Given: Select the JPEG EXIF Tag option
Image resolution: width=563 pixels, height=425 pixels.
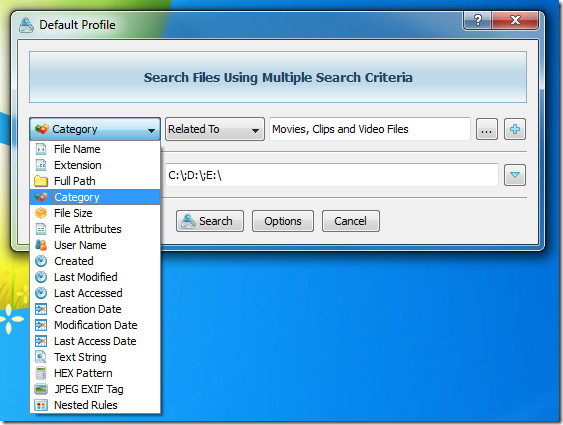Looking at the screenshot, I should tap(95, 389).
